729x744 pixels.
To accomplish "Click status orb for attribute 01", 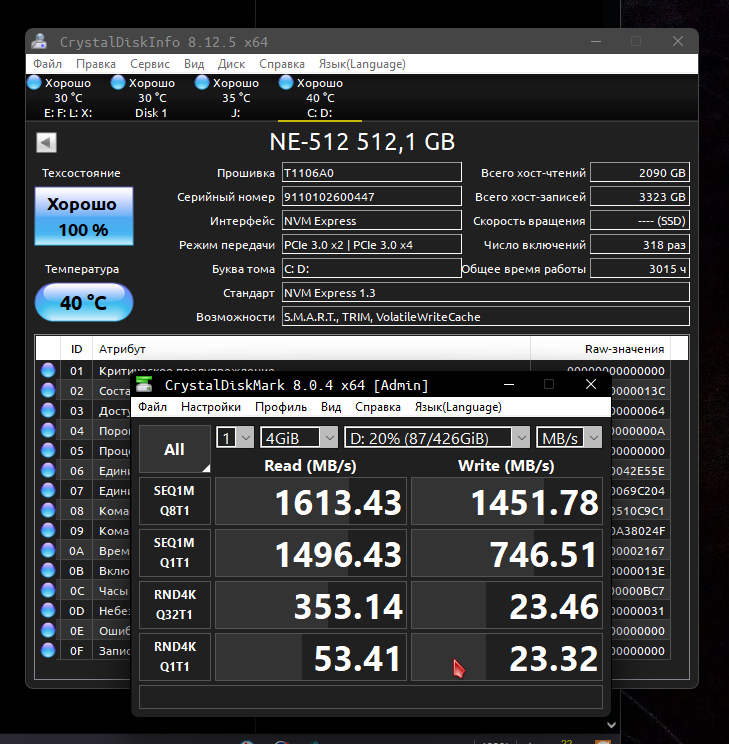I will [48, 370].
